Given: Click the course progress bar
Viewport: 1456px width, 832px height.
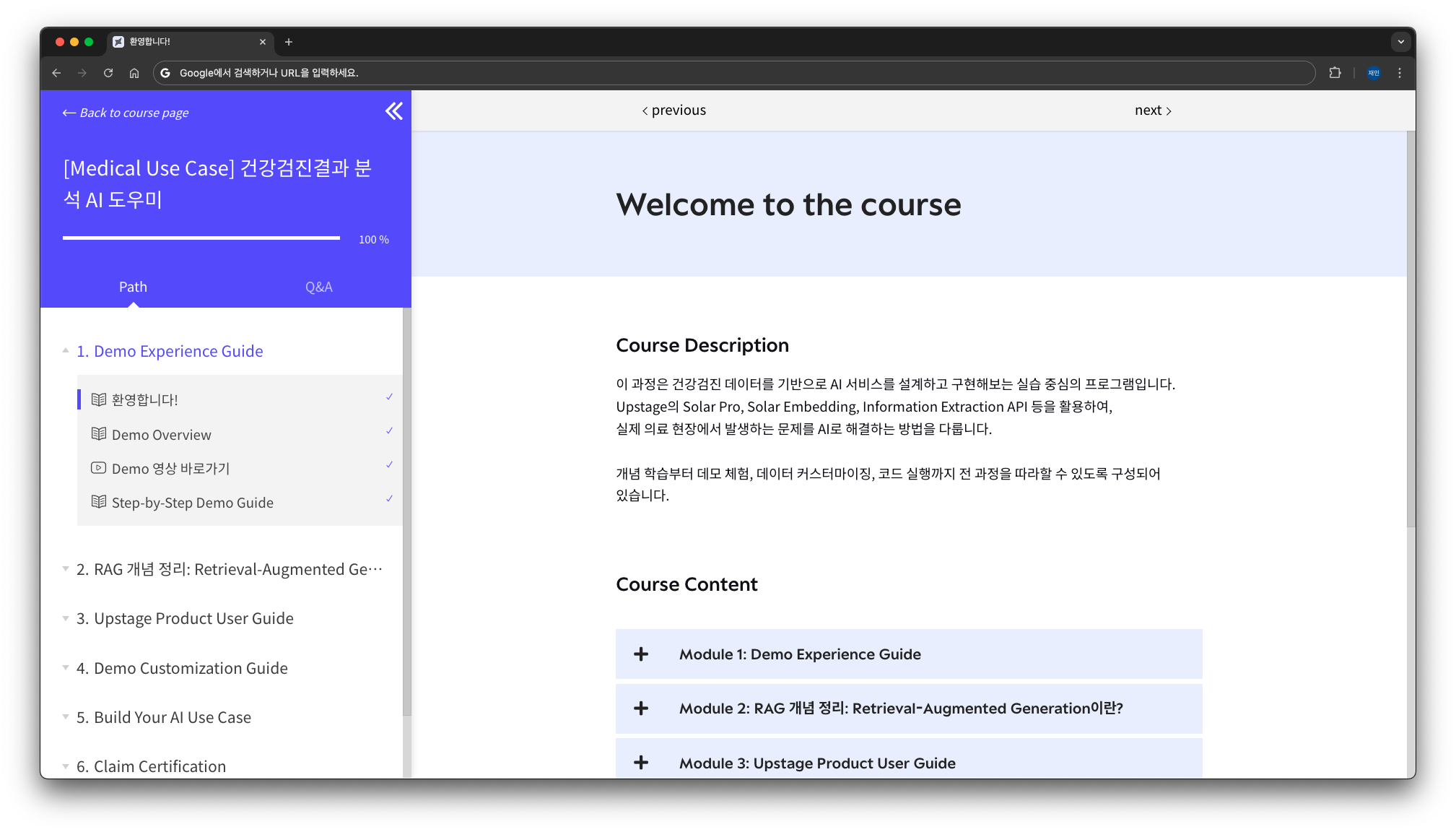Looking at the screenshot, I should [201, 238].
